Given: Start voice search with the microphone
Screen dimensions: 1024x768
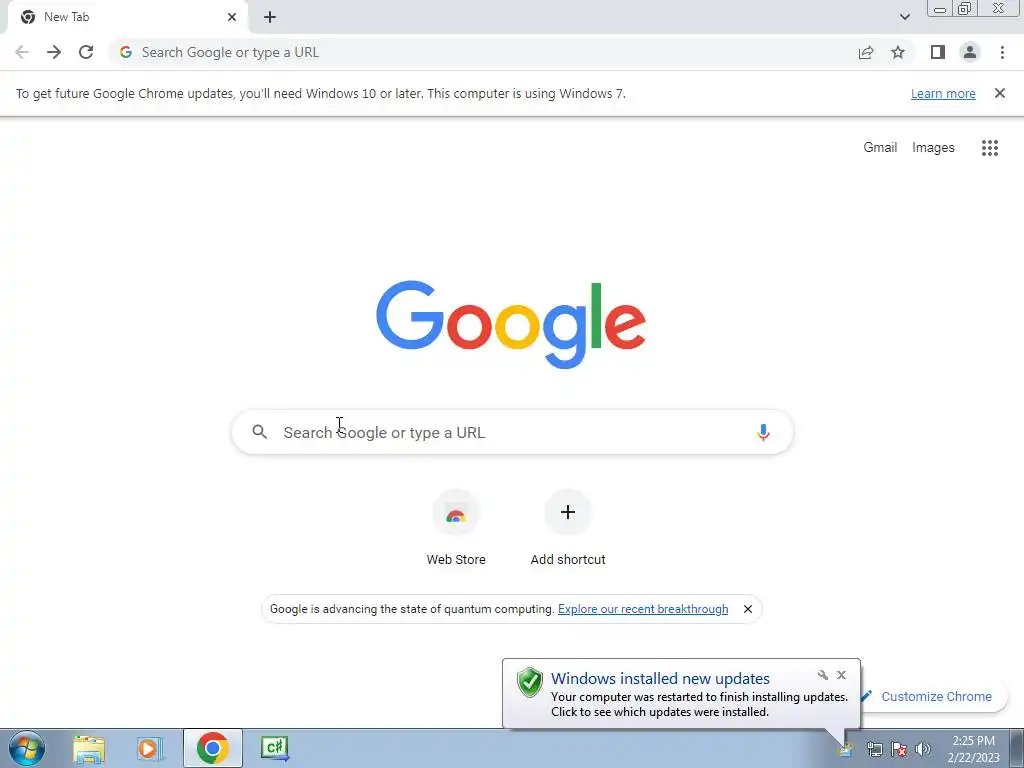Looking at the screenshot, I should point(763,432).
